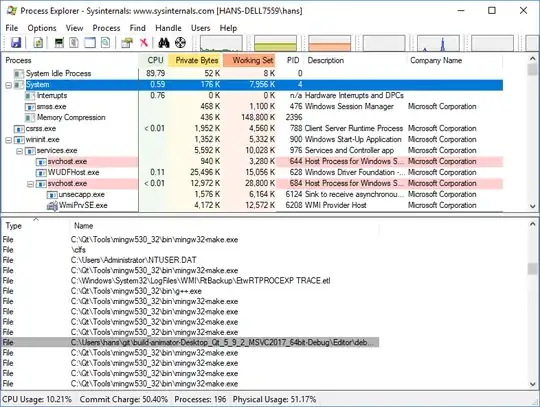
Task: Click Commit Charge 50.40% in status bar
Action: (124, 399)
